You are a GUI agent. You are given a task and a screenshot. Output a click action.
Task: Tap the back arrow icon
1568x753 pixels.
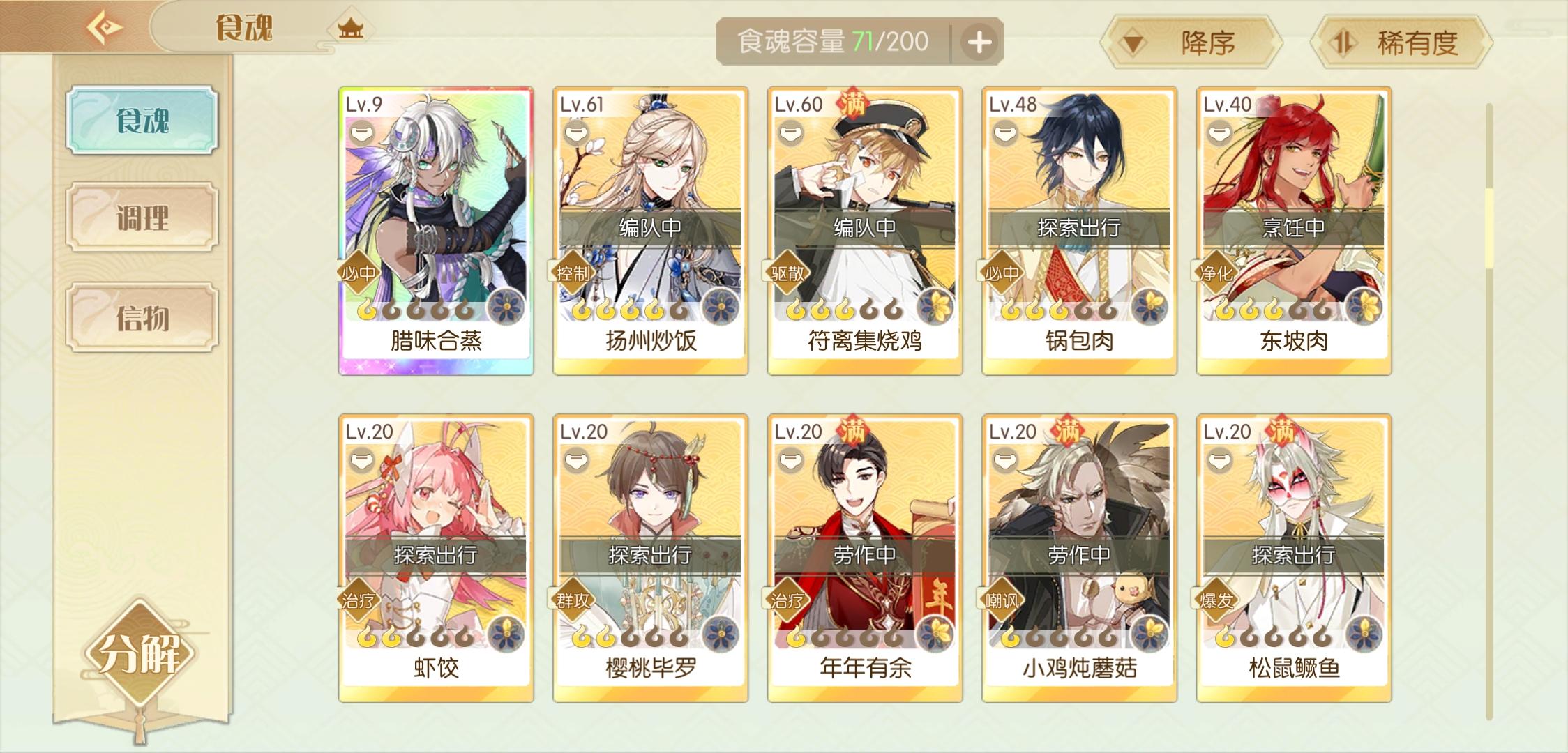coord(105,27)
